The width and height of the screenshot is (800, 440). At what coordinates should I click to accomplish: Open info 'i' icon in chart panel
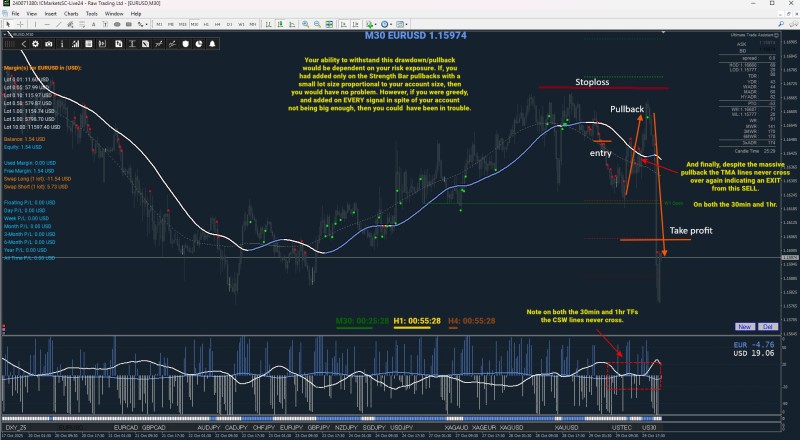(x=62, y=44)
